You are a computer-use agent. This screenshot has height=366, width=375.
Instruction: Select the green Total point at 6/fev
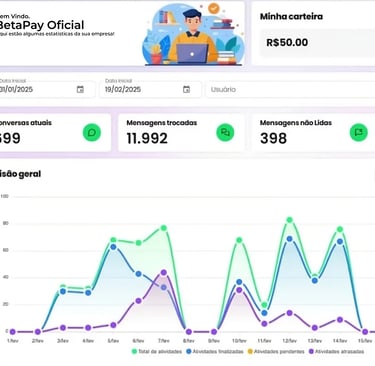(138, 243)
